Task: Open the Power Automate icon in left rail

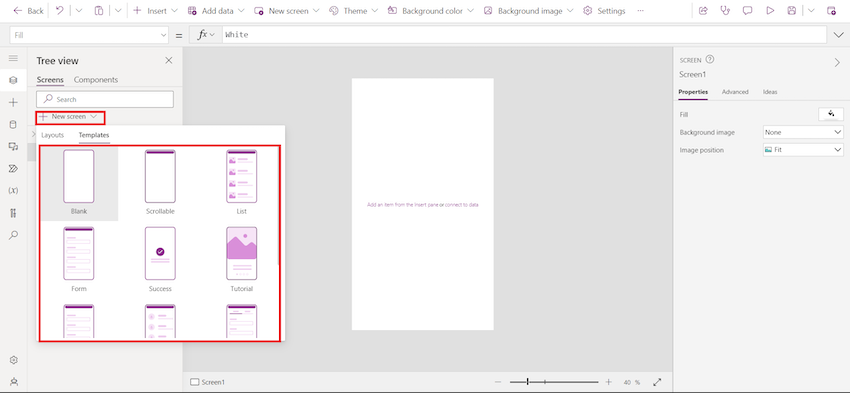Action: 14,169
